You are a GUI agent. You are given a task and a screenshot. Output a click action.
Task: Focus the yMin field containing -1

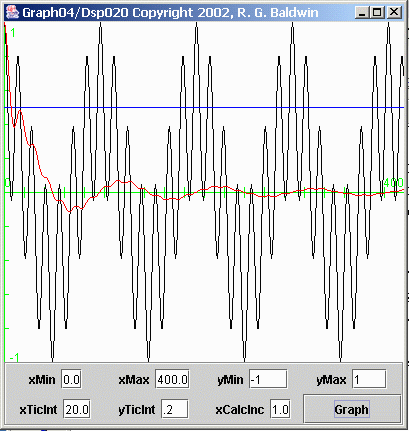pos(268,379)
